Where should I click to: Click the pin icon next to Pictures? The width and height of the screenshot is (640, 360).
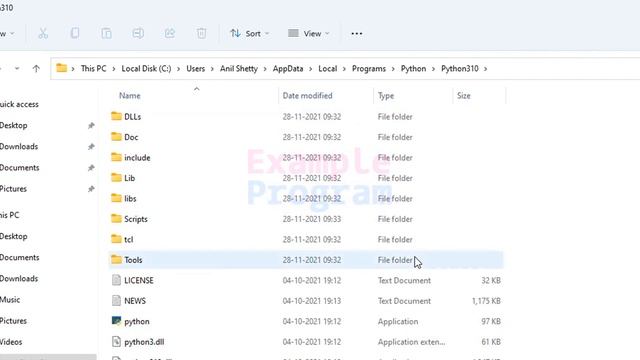(91, 189)
